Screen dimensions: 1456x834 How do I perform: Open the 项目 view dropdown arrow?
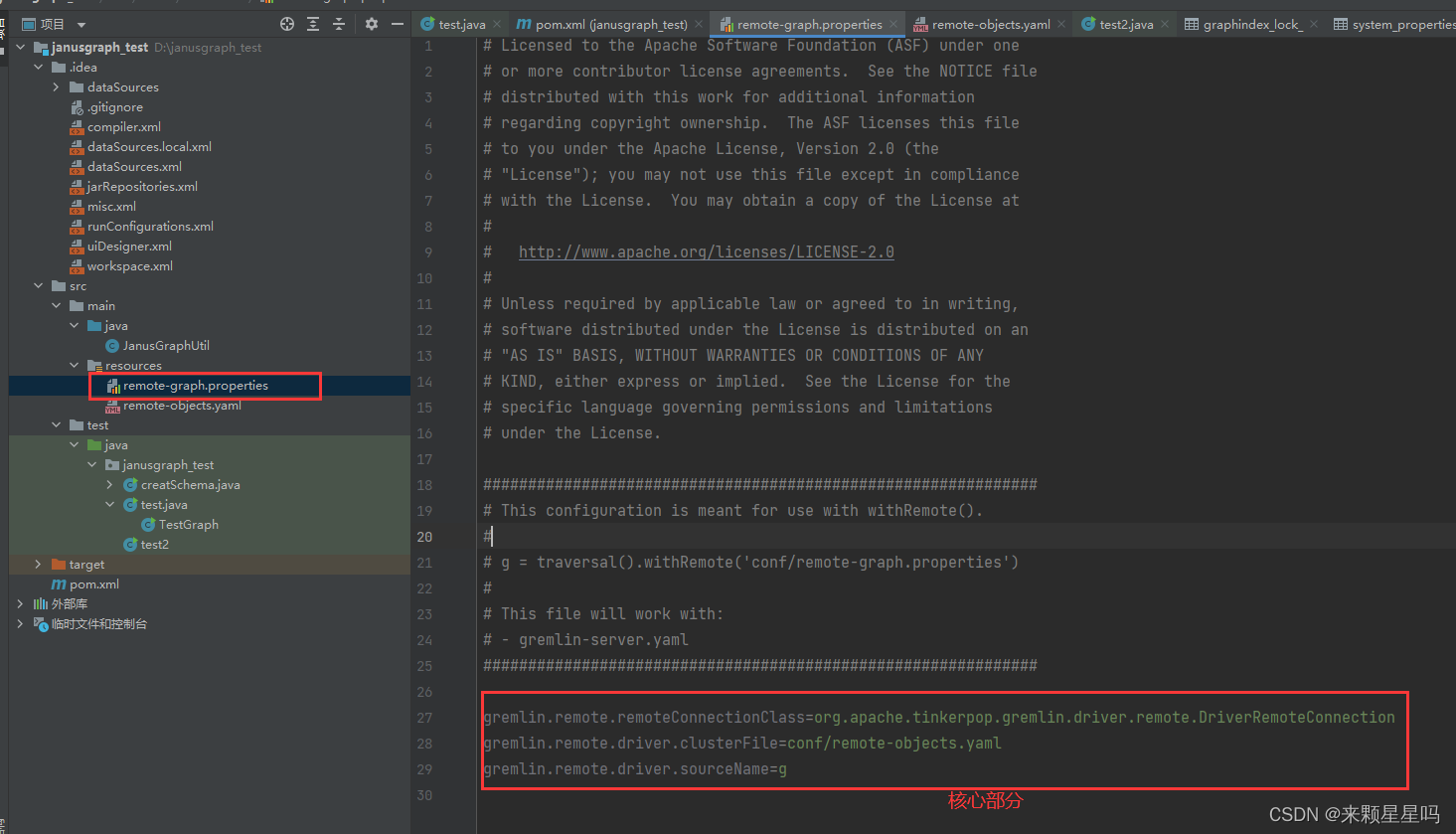(80, 23)
